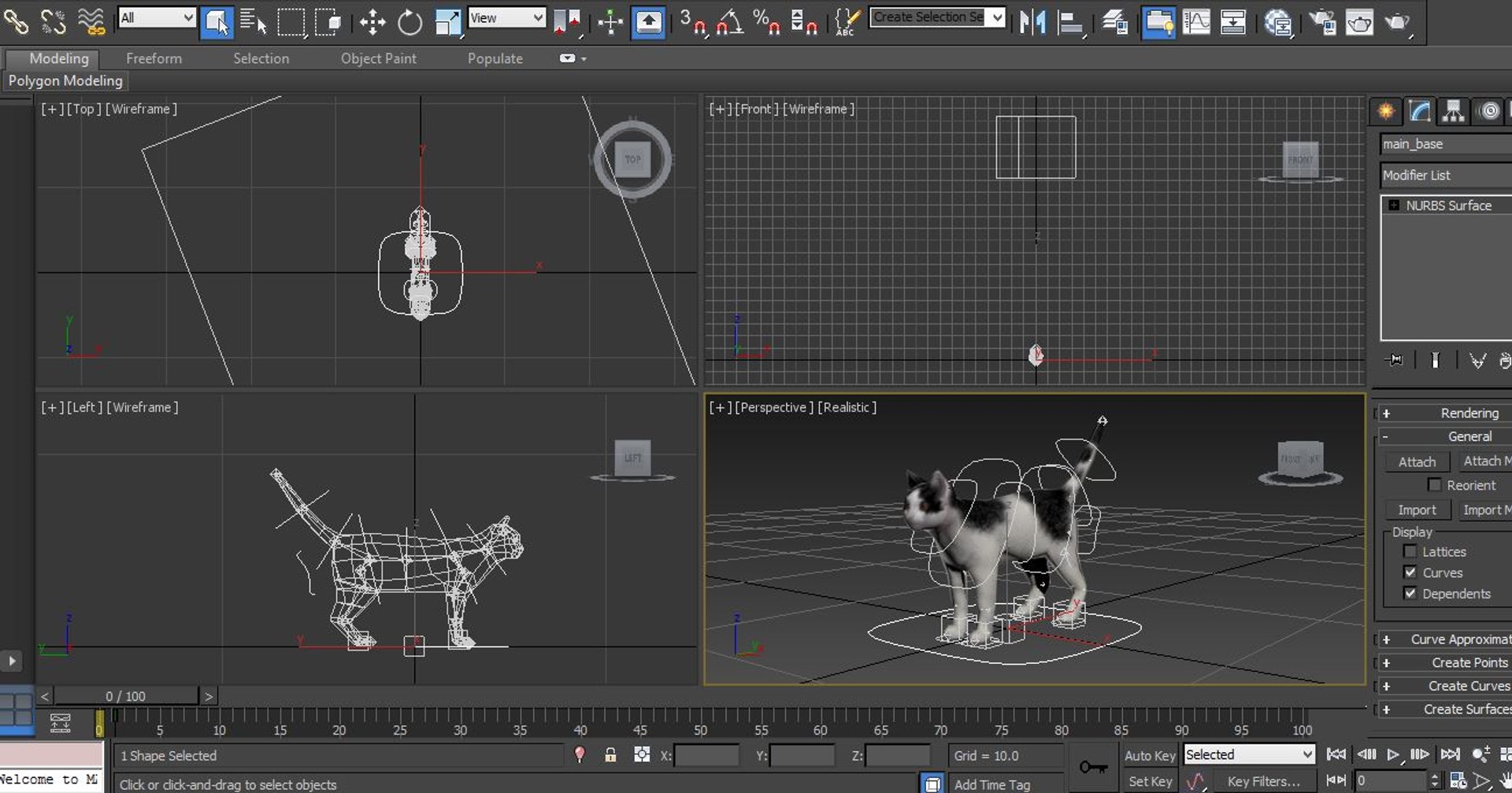Image resolution: width=1512 pixels, height=793 pixels.
Task: Open the Selected key mode dropdown
Action: tap(1249, 754)
